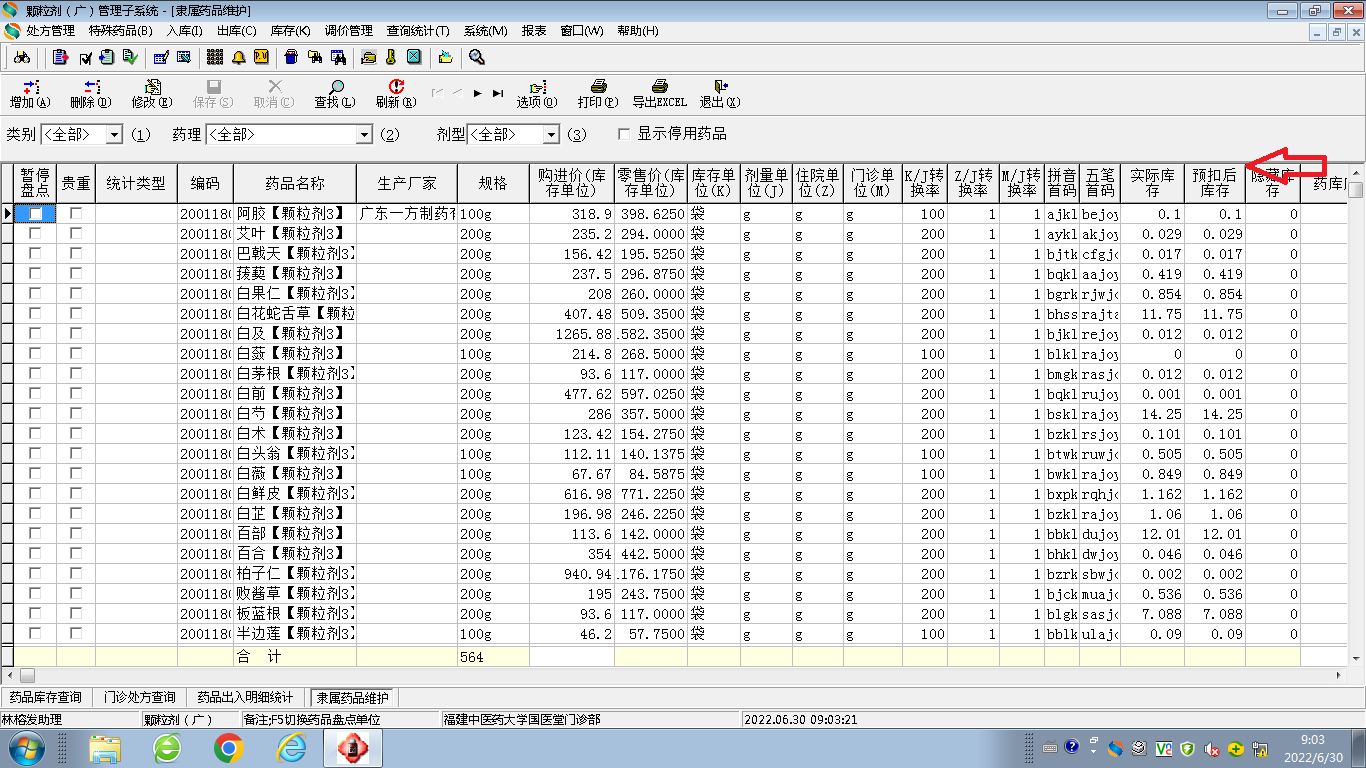The width and height of the screenshot is (1366, 768).
Task: Switch to 药品出入明细统计 tab
Action: 246,697
